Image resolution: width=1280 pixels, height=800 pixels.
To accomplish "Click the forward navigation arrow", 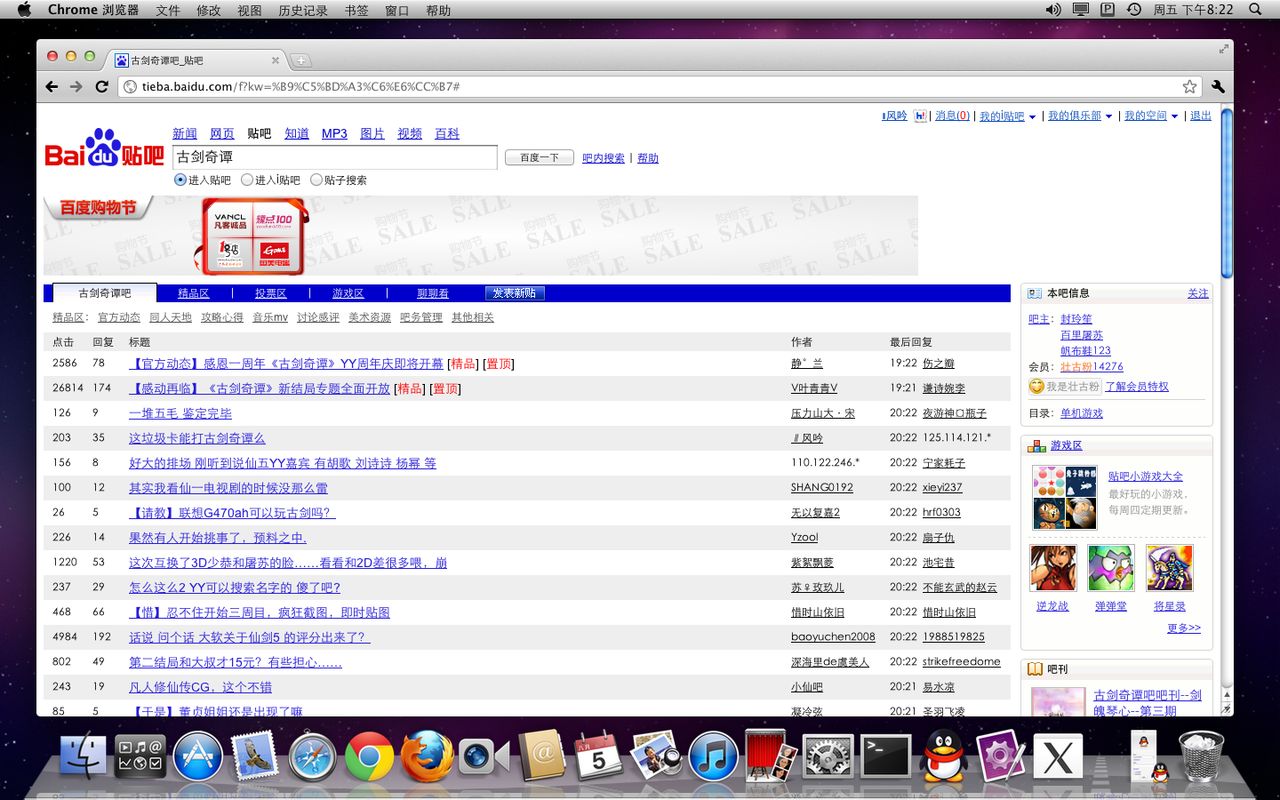I will (76, 87).
